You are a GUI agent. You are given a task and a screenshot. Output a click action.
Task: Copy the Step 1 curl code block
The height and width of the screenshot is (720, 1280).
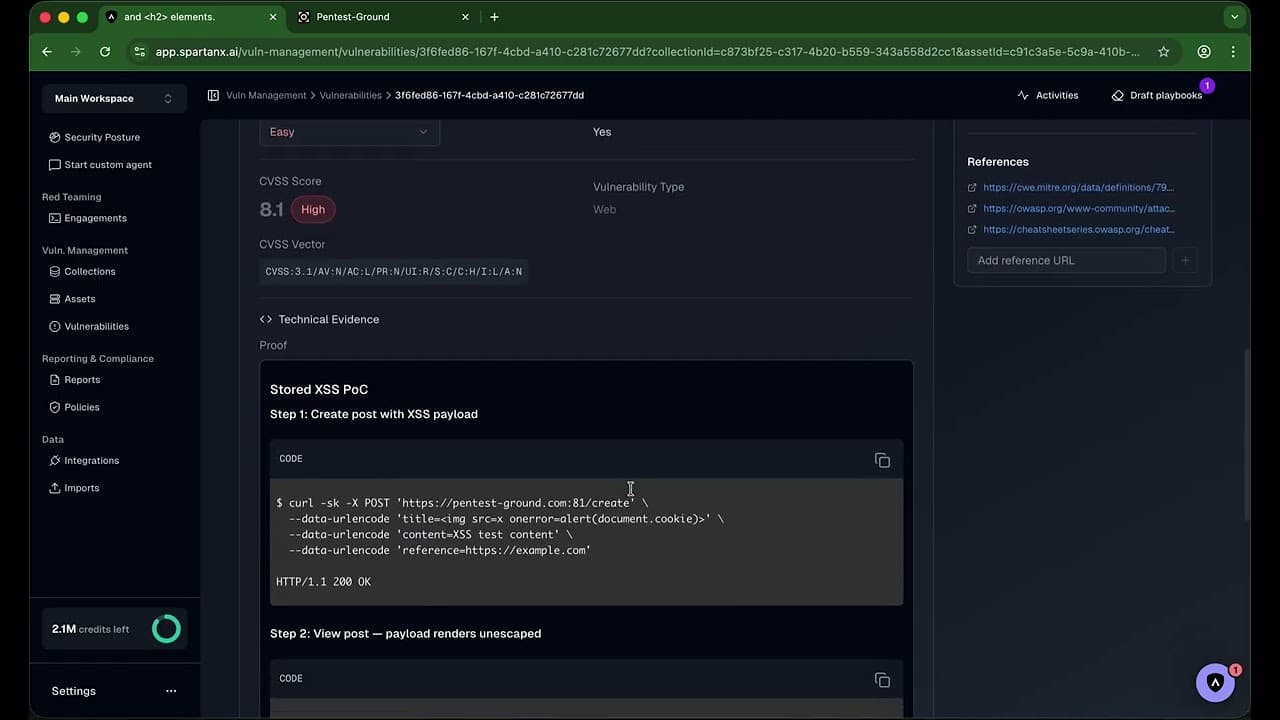[x=882, y=460]
